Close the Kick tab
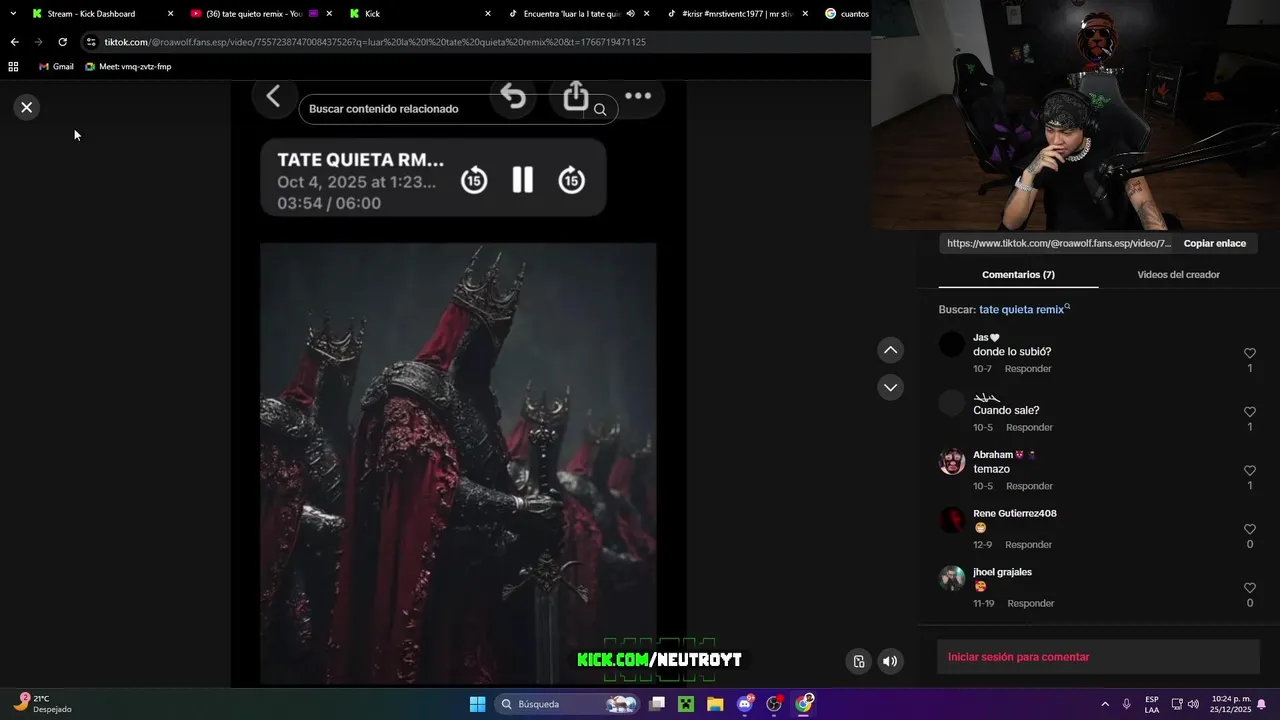 tap(488, 14)
